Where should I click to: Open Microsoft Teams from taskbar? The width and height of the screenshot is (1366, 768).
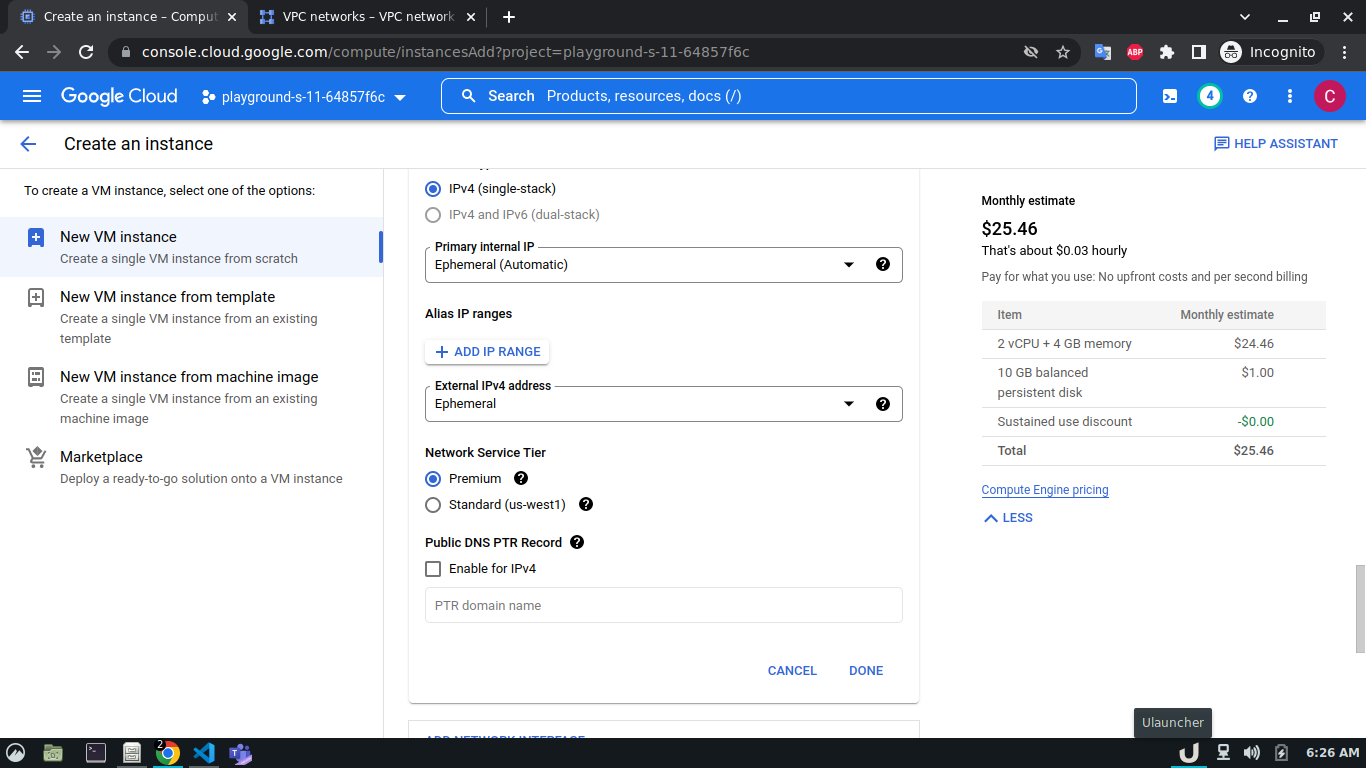coord(240,753)
